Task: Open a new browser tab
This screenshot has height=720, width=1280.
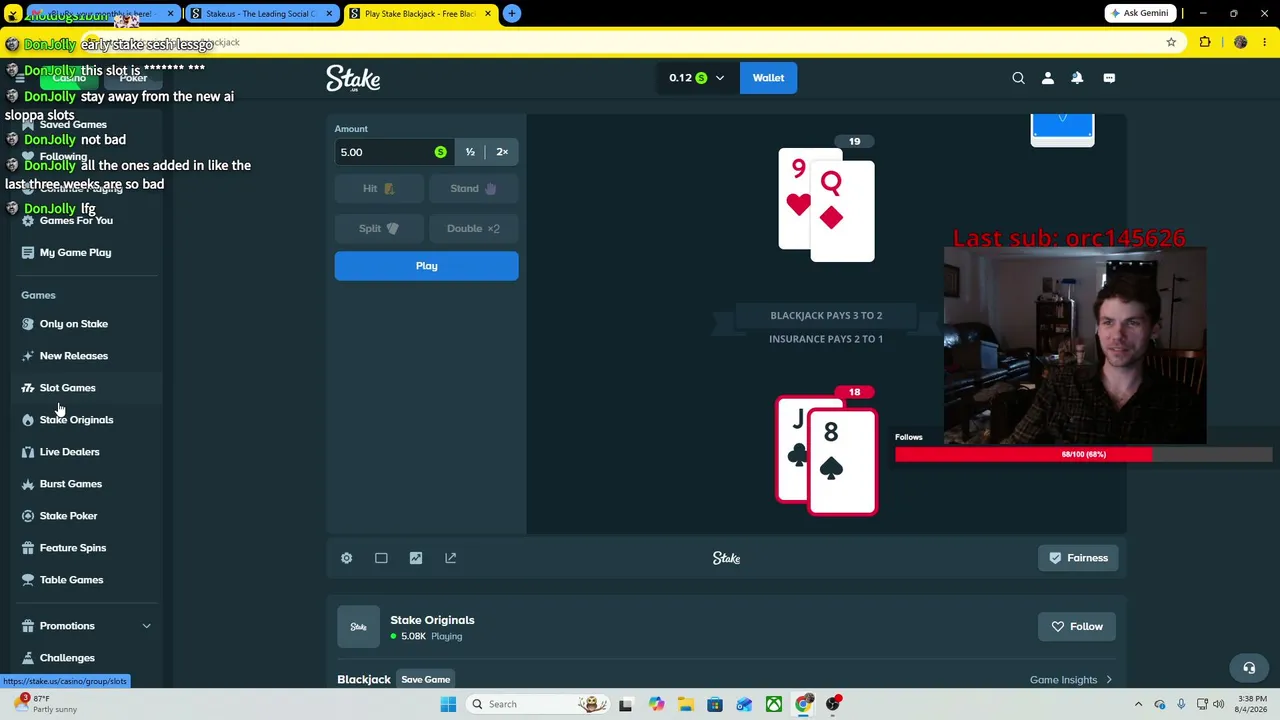Action: coord(511,14)
